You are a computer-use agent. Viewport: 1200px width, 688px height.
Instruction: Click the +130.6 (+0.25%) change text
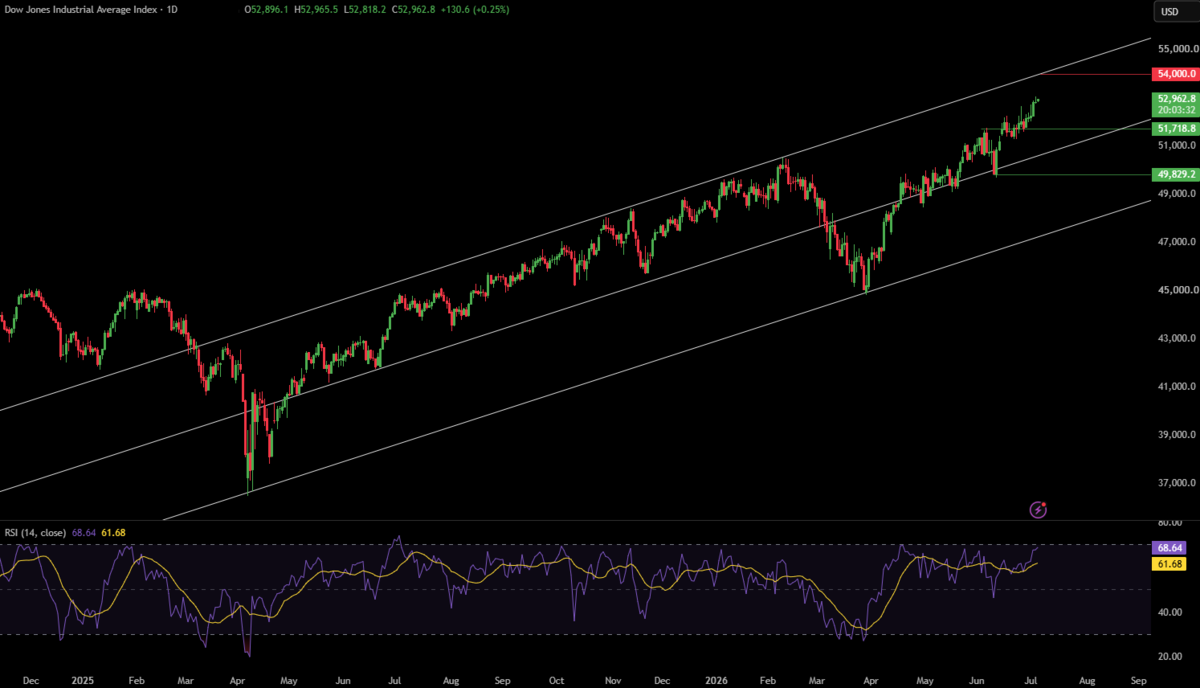tap(477, 10)
